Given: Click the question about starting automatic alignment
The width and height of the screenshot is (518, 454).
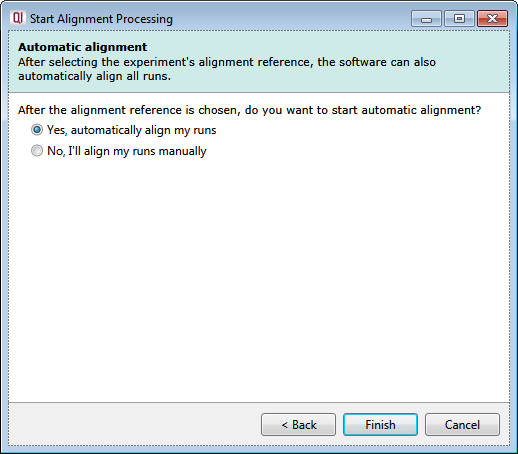Looking at the screenshot, I should click(x=249, y=110).
